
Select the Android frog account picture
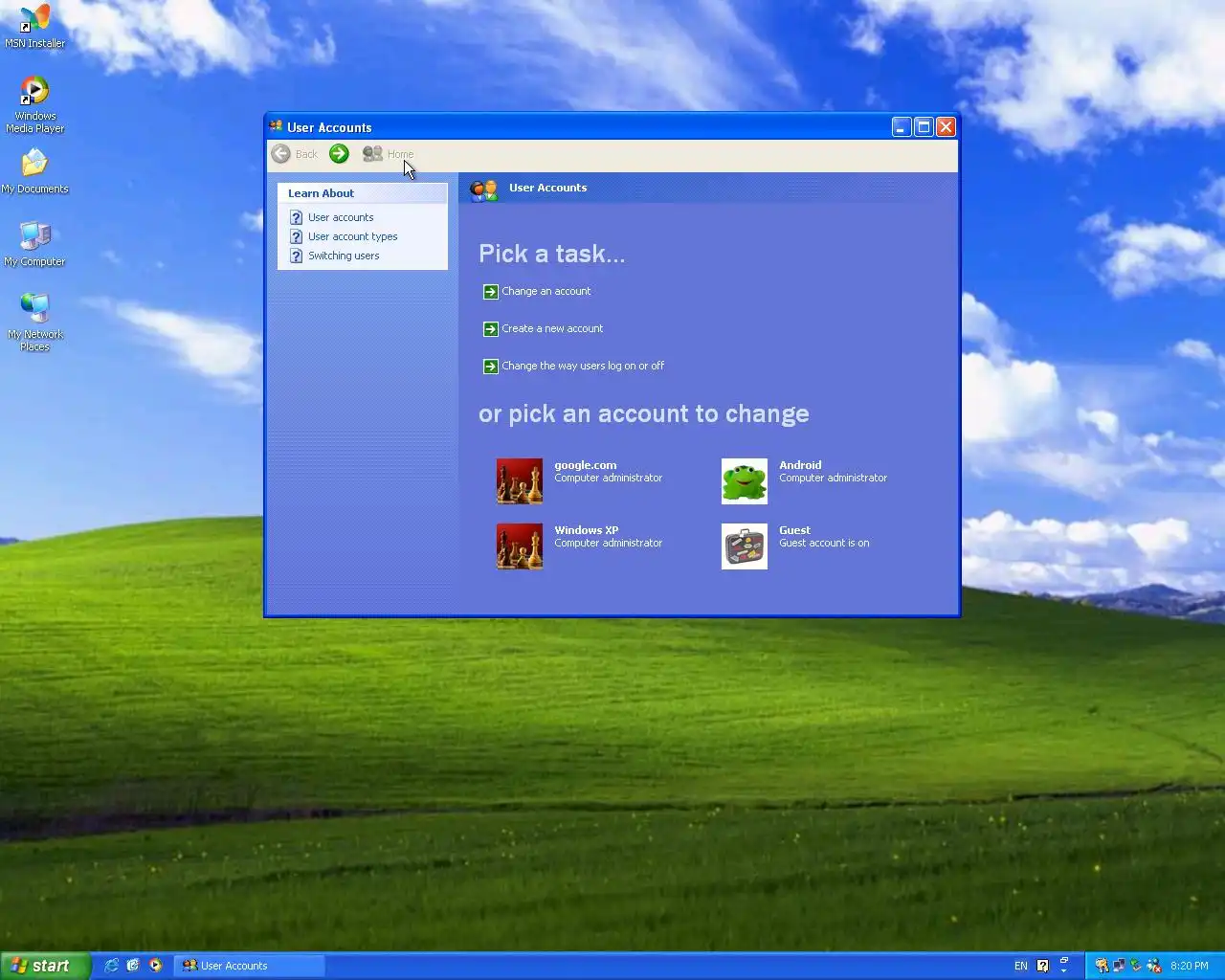coord(745,481)
